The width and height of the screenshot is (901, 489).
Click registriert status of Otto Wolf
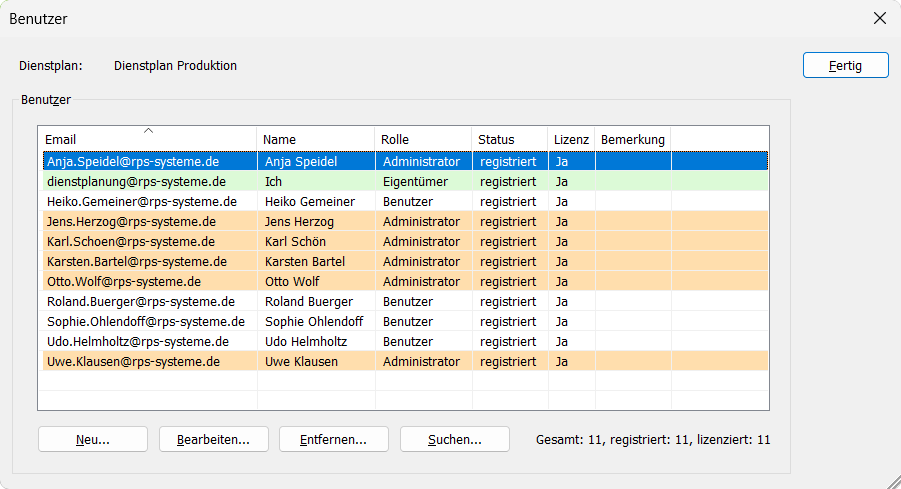click(x=508, y=282)
